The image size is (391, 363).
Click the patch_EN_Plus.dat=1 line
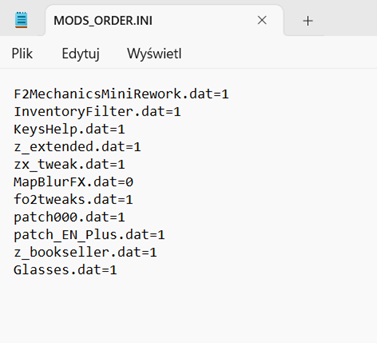pos(89,235)
